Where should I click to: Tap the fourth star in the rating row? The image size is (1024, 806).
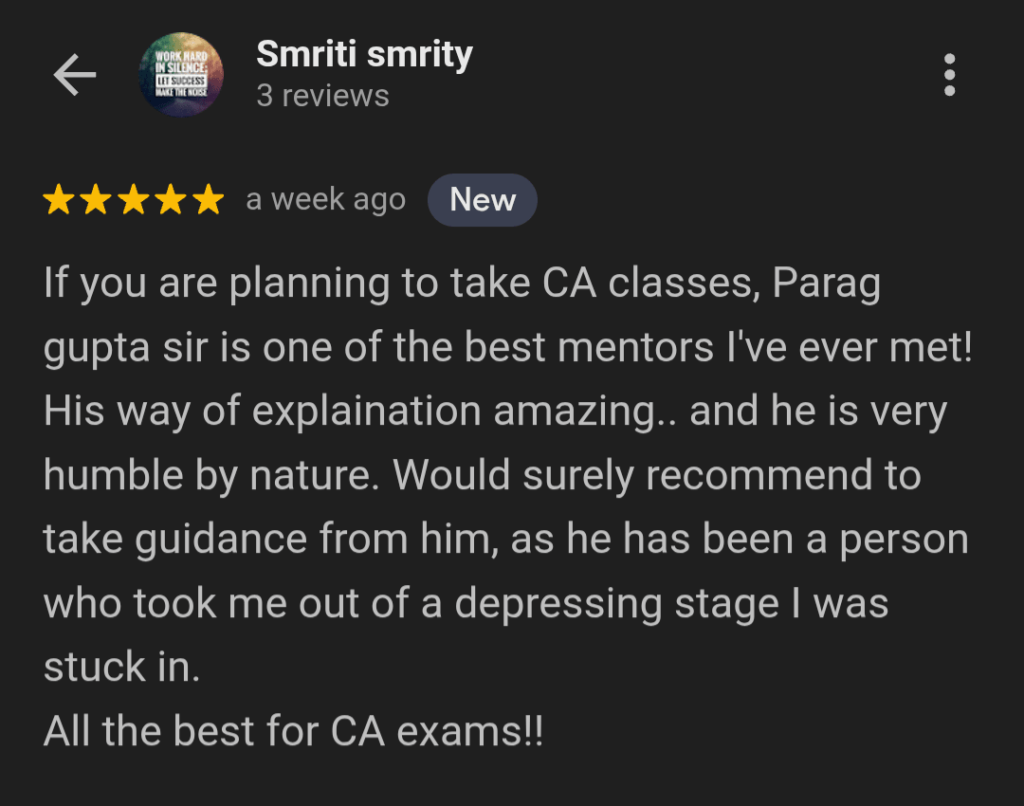coord(170,198)
